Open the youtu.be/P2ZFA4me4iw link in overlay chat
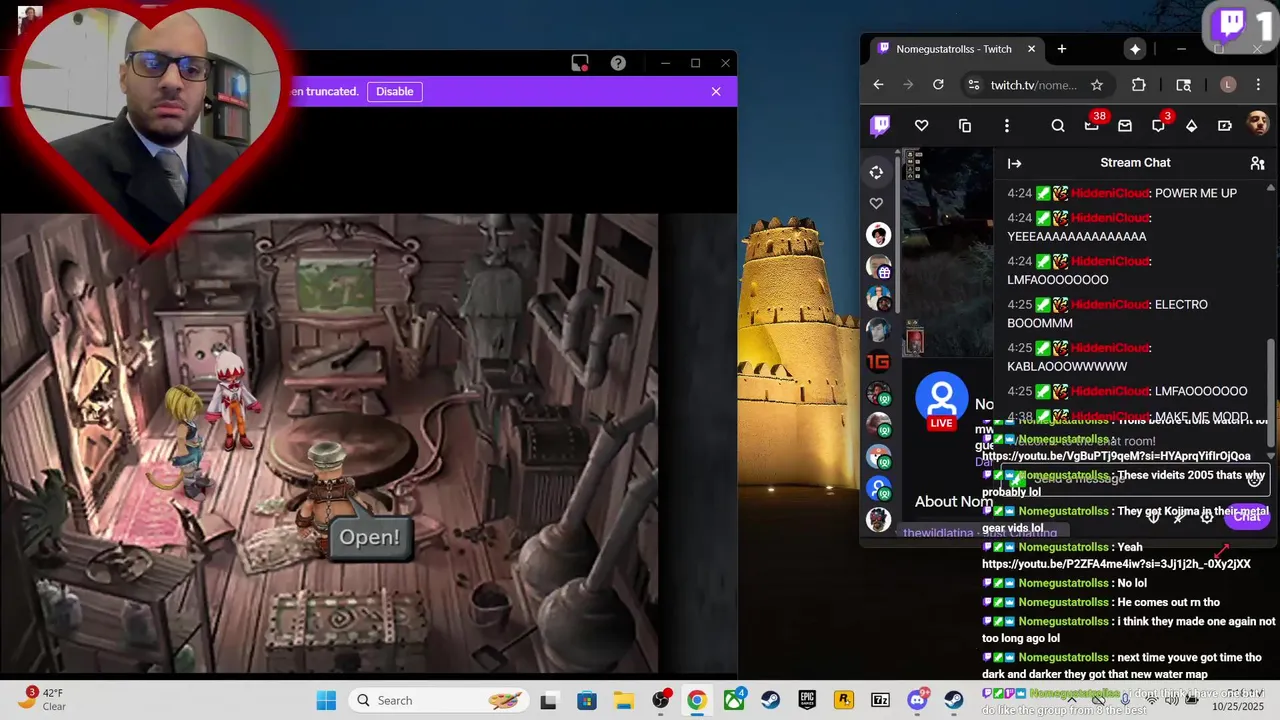 coord(1116,564)
